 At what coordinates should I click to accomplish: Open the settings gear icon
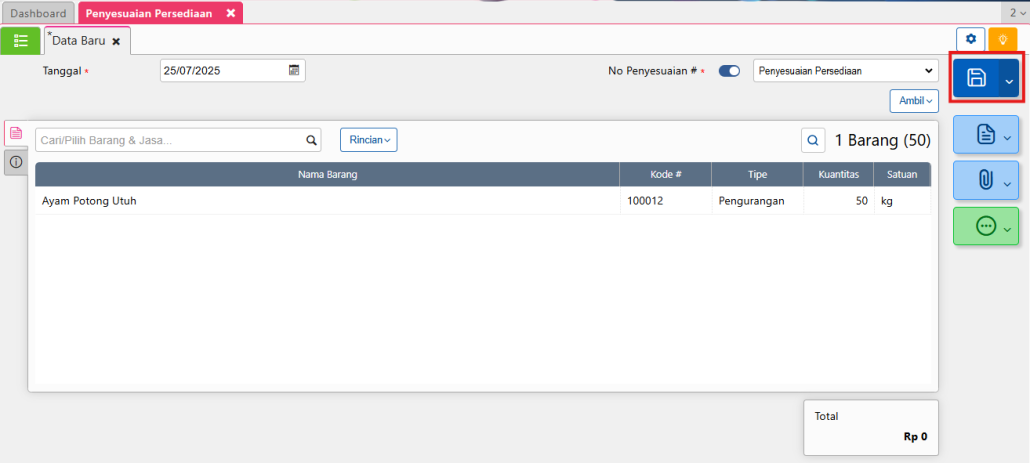[970, 39]
